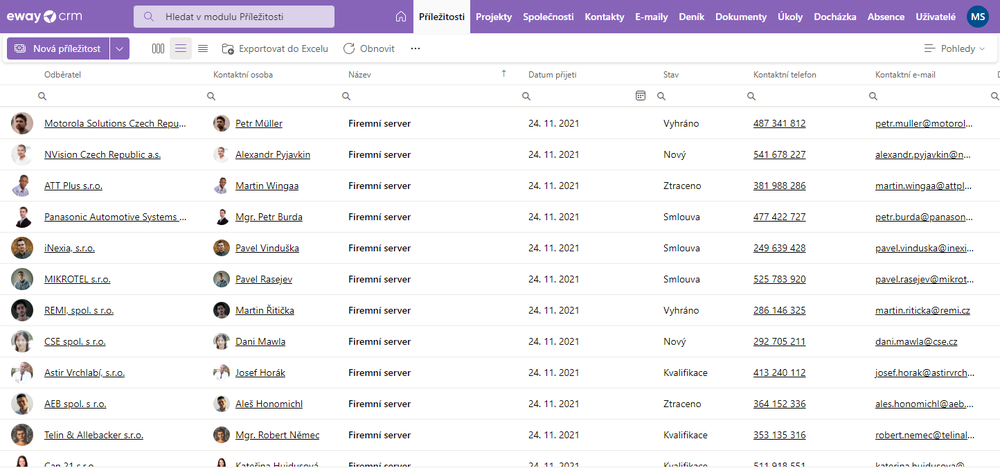This screenshot has height=475, width=1000.
Task: Click Petr Müller contact avatar
Action: tap(221, 124)
